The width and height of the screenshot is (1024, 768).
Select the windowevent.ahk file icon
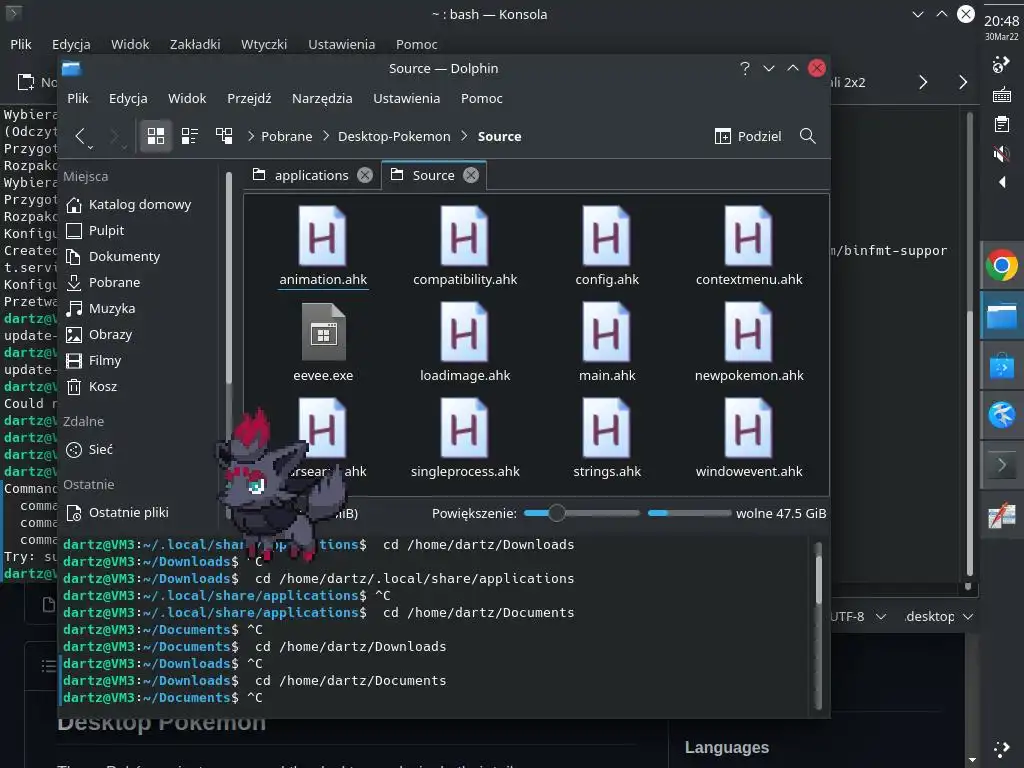[748, 428]
